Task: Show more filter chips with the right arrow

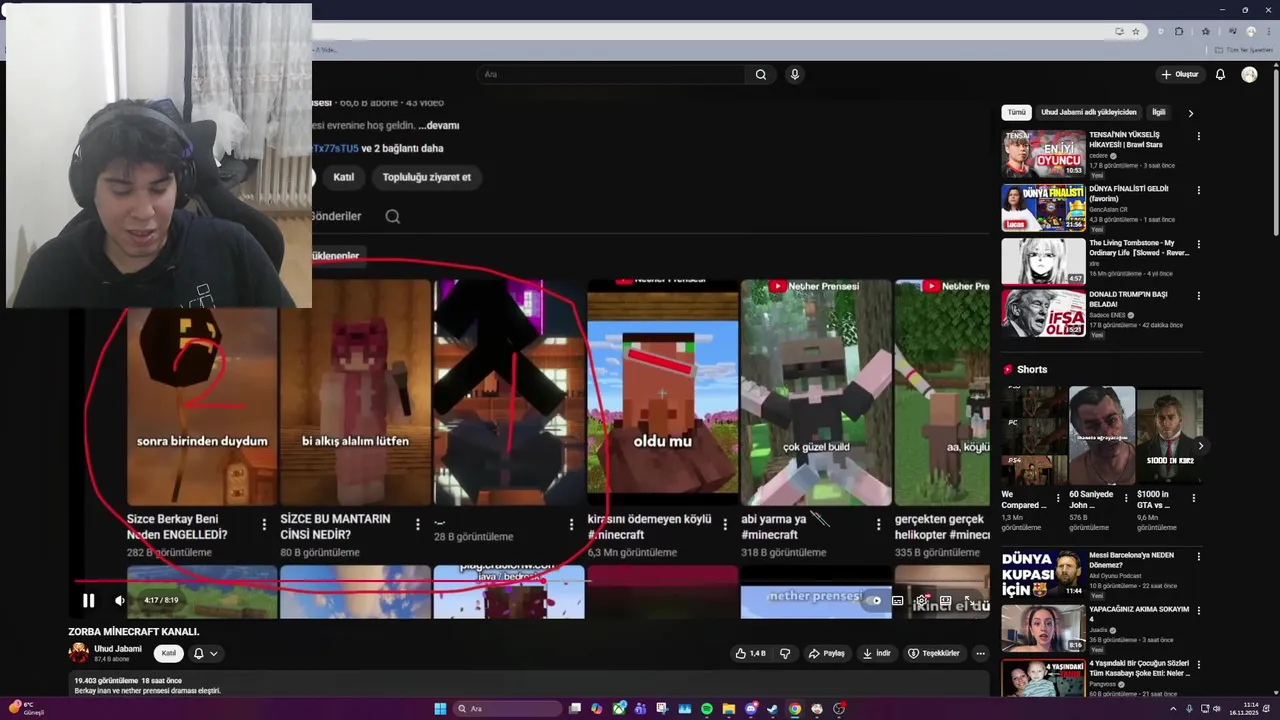Action: (x=1190, y=113)
